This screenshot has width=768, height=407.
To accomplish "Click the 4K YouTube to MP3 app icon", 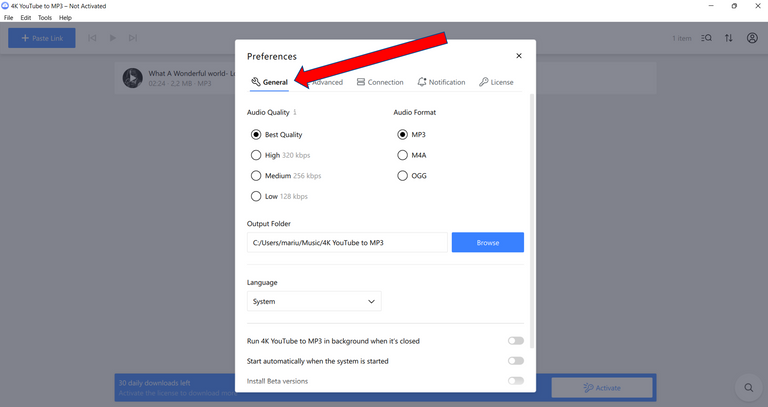I will tap(5, 6).
